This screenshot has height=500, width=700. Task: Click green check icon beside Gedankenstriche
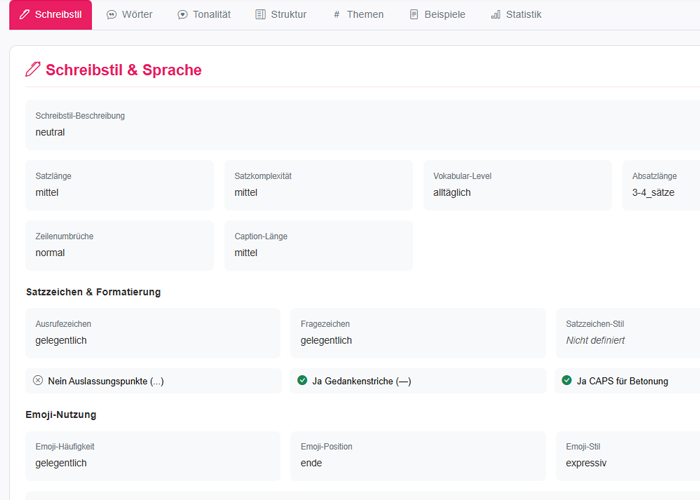302,380
